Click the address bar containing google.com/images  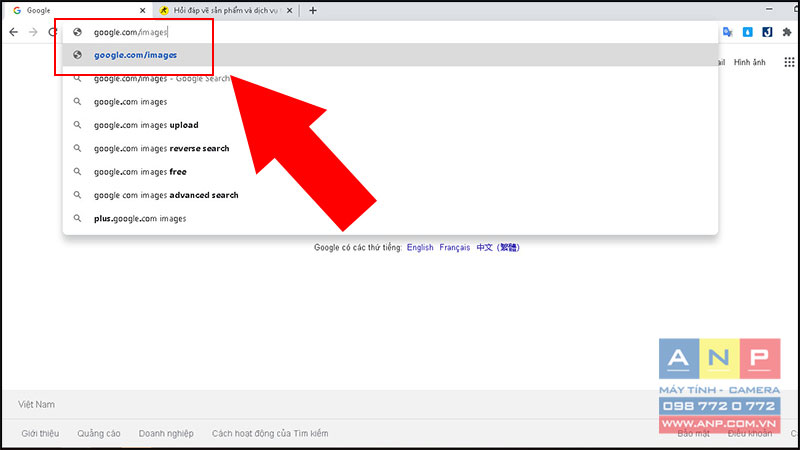coord(390,32)
